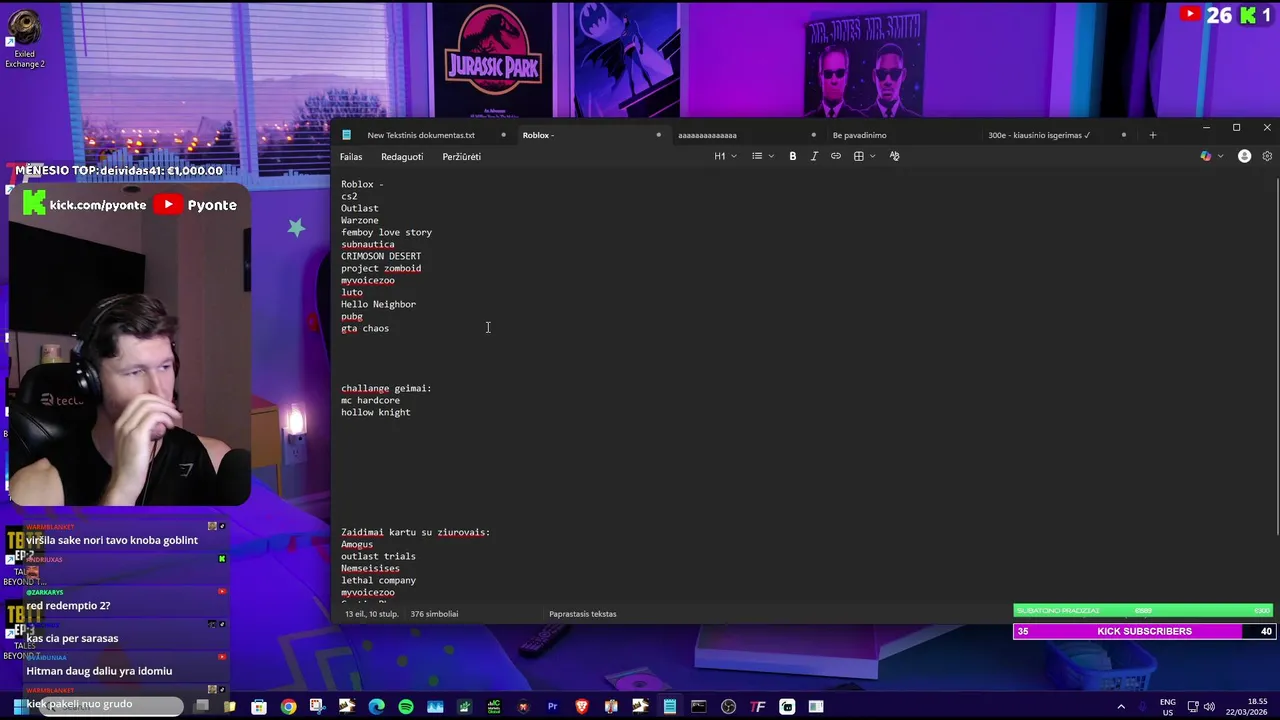Screen dimensions: 1280x720
Task: Insert a link using the link icon
Action: (x=836, y=156)
